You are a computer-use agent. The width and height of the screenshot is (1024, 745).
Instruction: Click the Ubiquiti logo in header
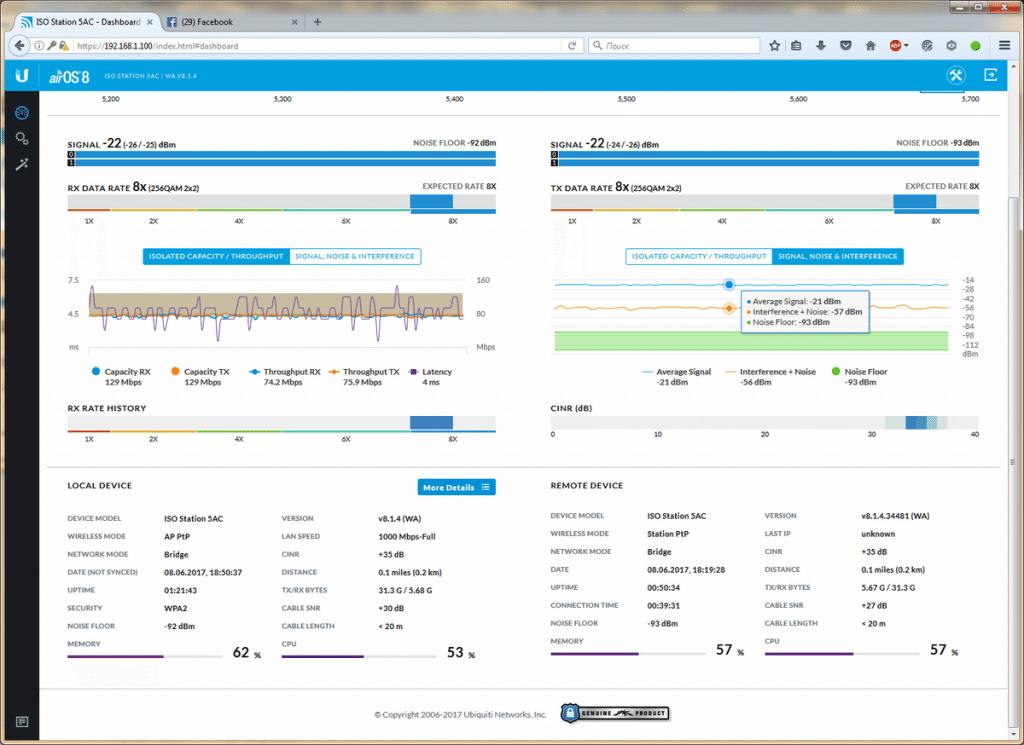point(21,75)
